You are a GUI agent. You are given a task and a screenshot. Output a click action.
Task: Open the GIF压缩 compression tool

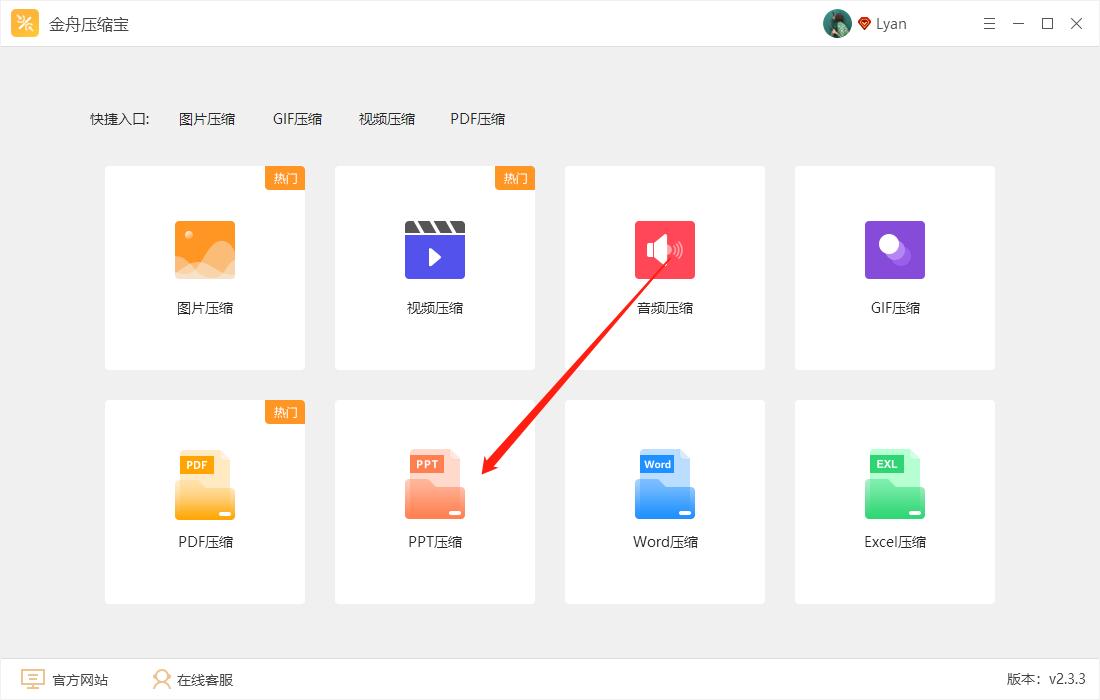894,267
